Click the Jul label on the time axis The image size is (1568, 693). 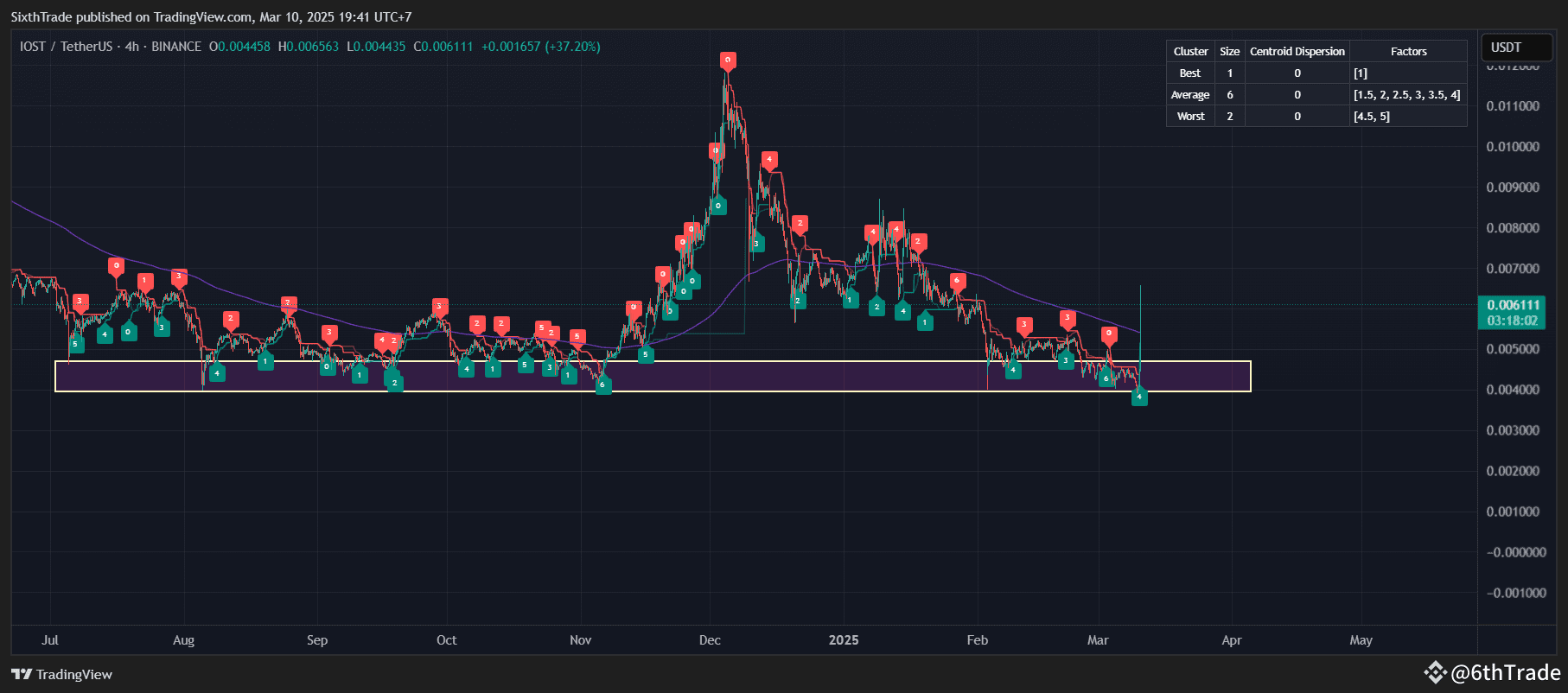click(50, 640)
